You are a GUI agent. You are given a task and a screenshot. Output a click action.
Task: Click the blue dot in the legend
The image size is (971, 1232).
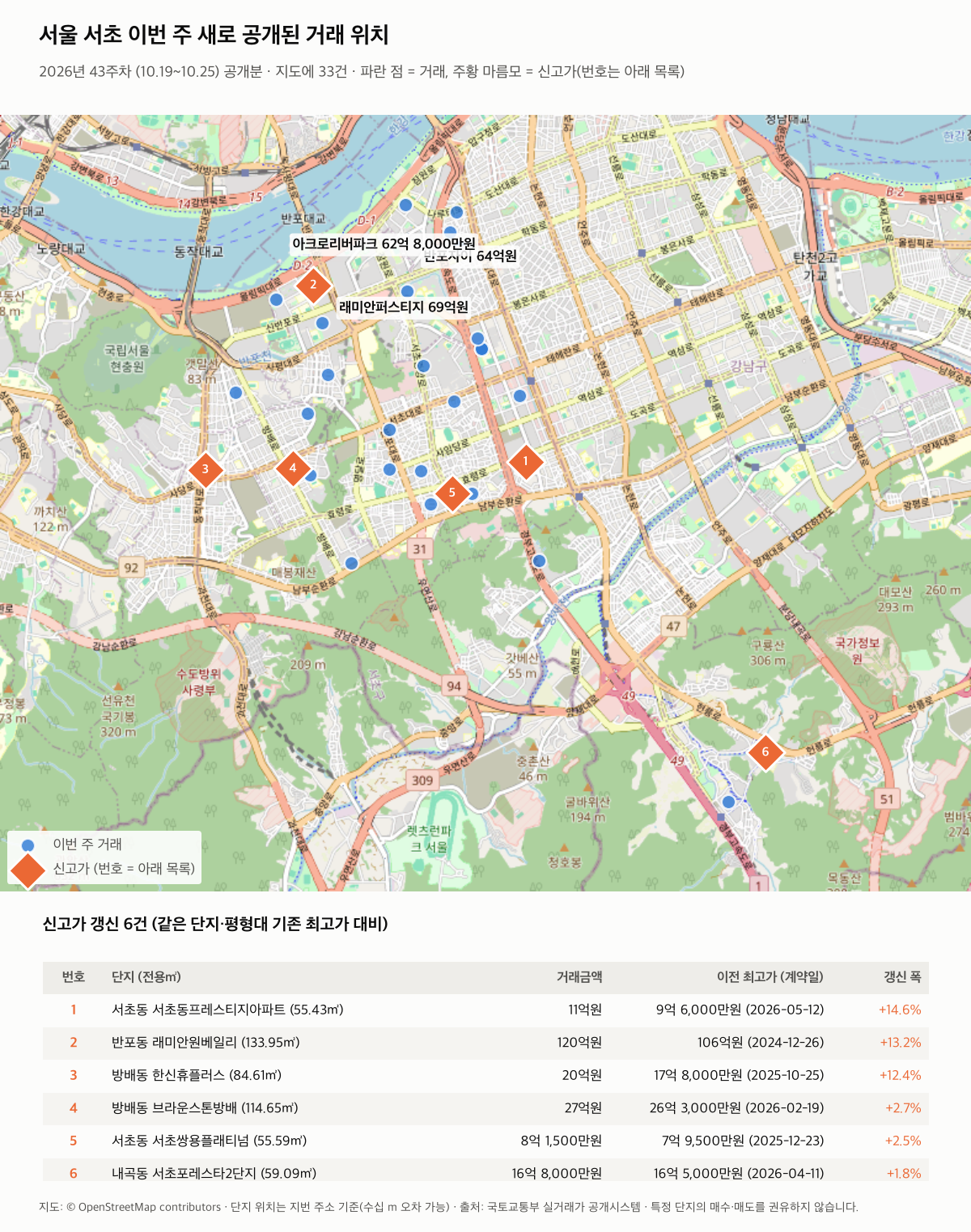tap(28, 845)
